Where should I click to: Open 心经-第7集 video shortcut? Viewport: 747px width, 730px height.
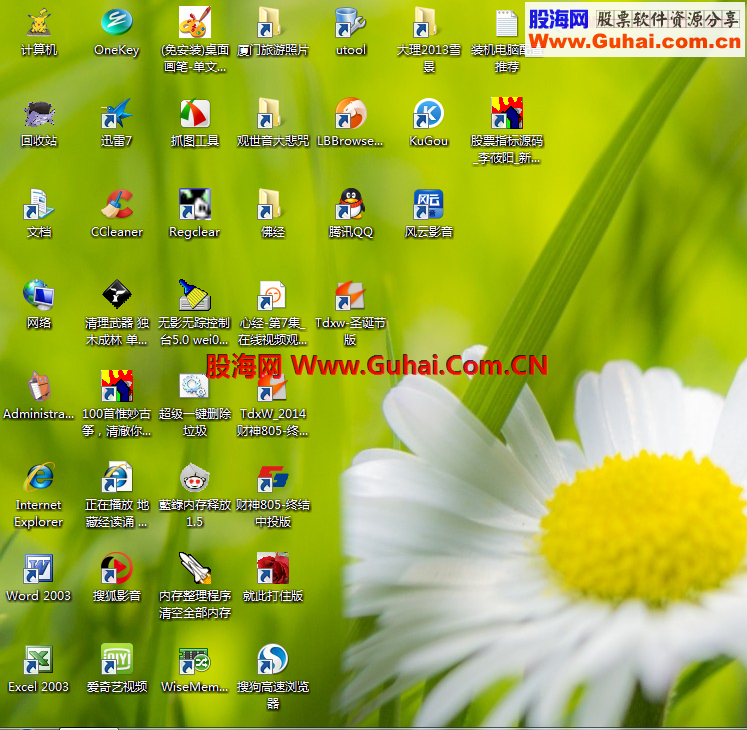pos(273,295)
